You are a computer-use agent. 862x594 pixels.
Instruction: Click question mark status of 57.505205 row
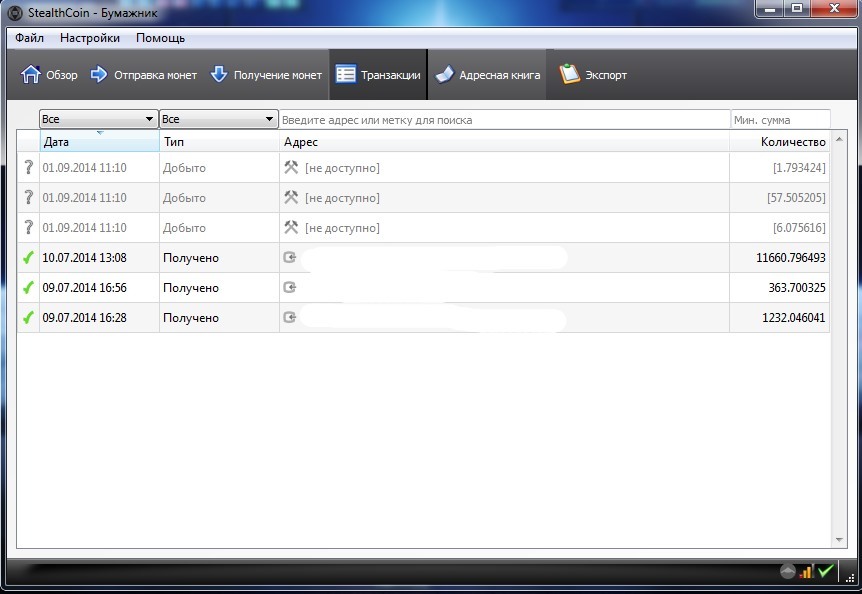pos(29,197)
